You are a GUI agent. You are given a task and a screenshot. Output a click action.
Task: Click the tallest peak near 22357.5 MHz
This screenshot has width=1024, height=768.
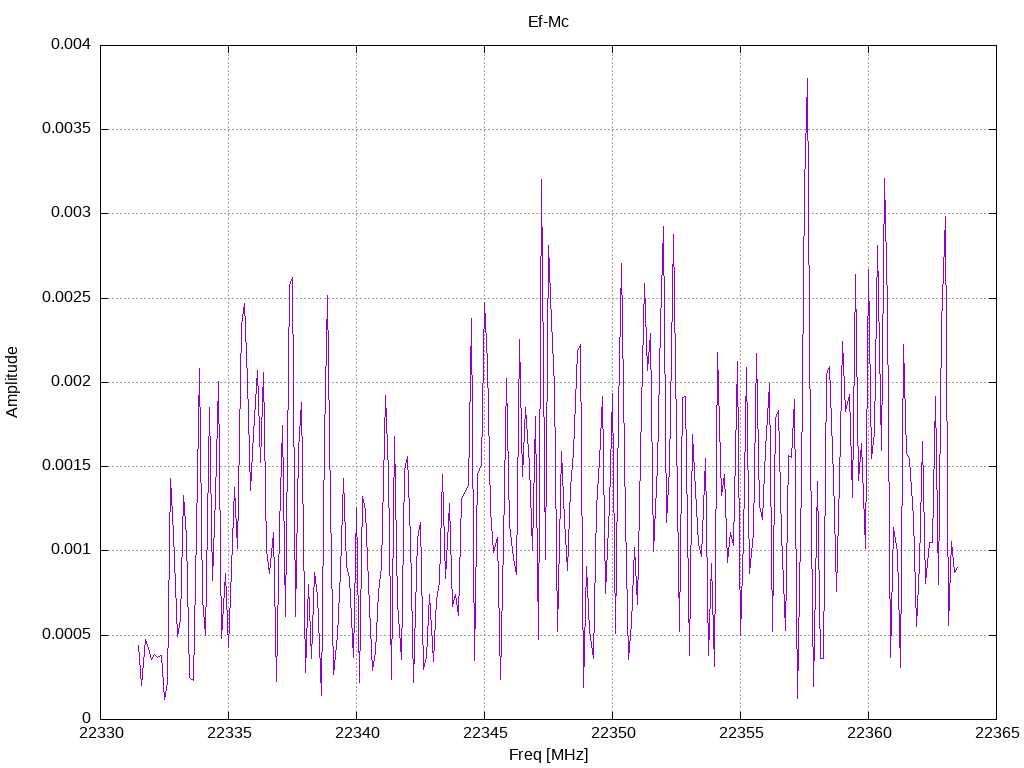(807, 80)
